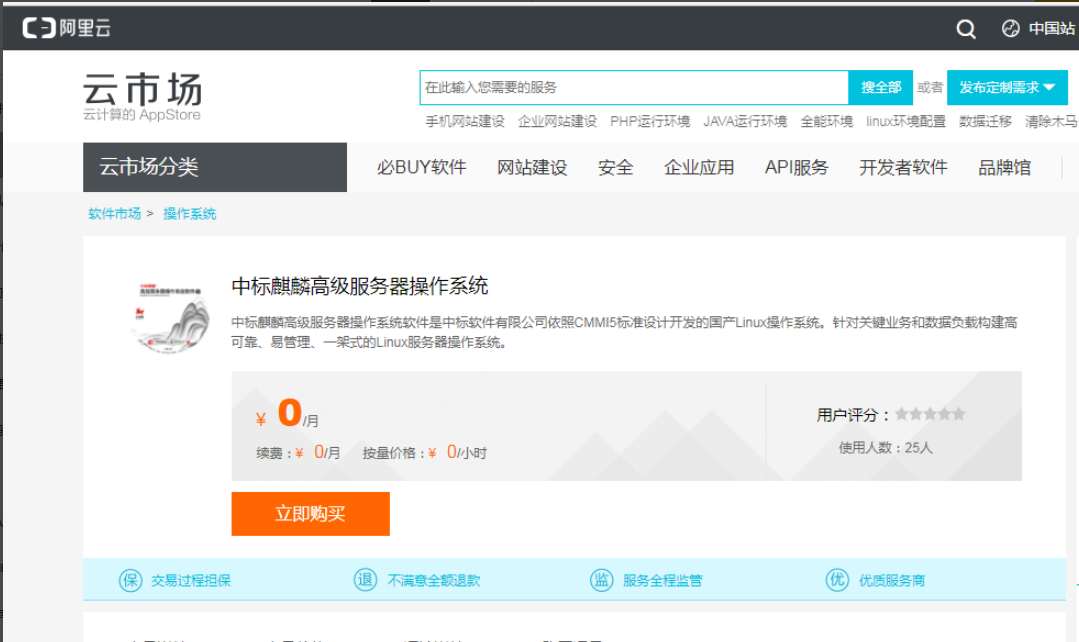The image size is (1079, 642).
Task: Click the linux环境配置 suggestion link
Action: pyautogui.click(x=906, y=122)
